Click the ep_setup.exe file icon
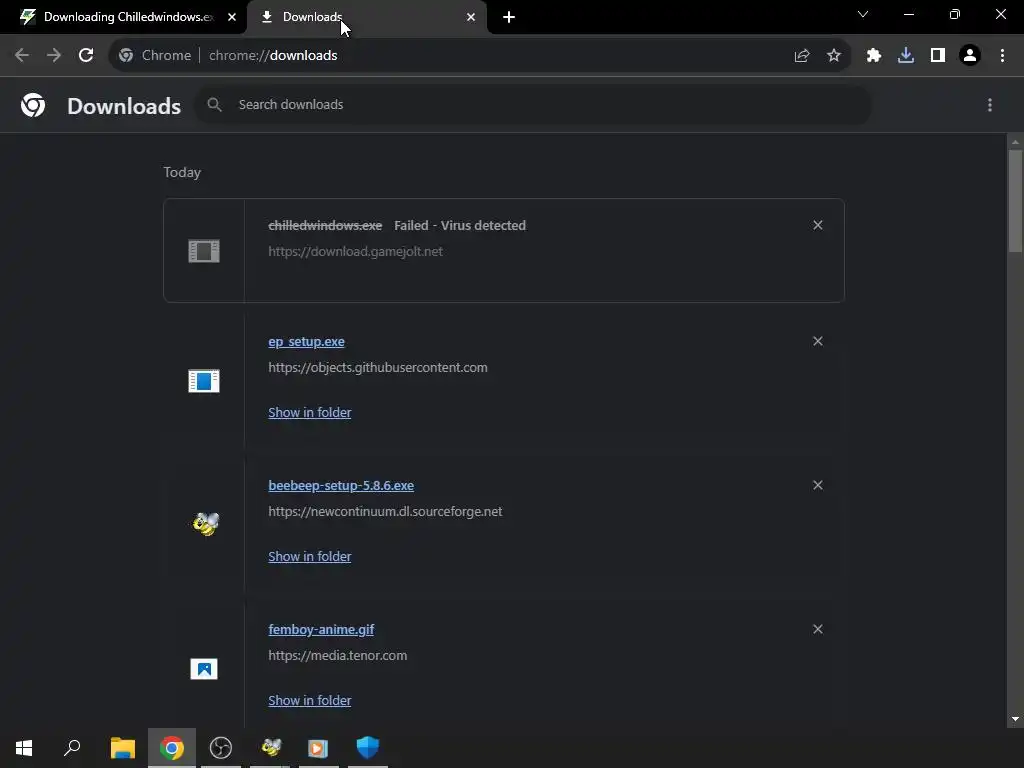The height and width of the screenshot is (768, 1024). pyautogui.click(x=204, y=381)
